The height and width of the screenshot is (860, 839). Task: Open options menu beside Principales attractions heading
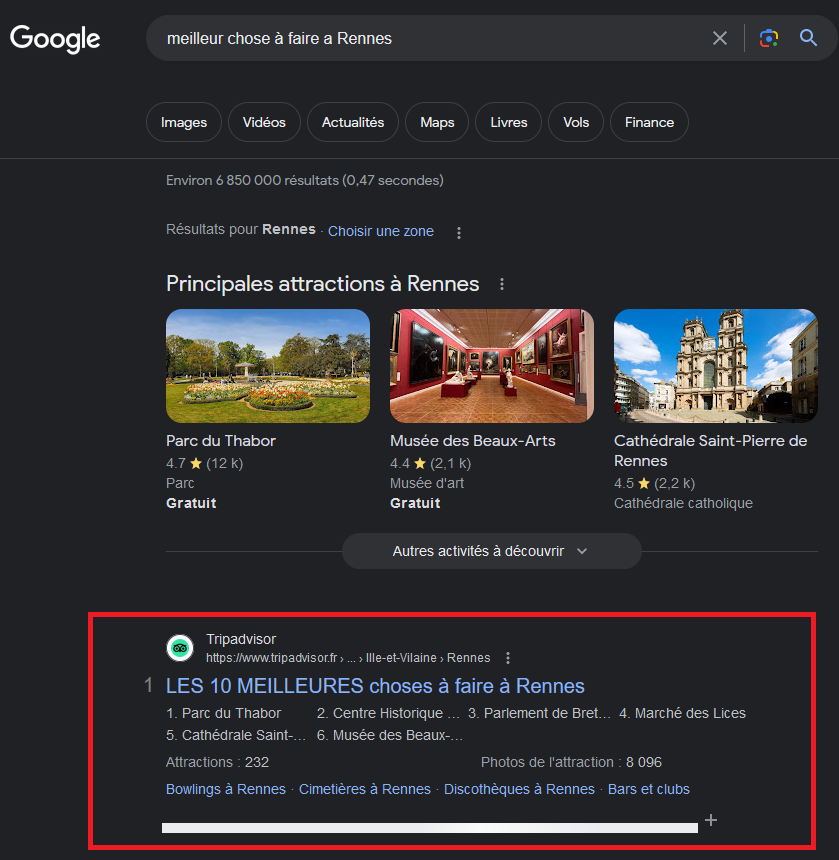502,284
